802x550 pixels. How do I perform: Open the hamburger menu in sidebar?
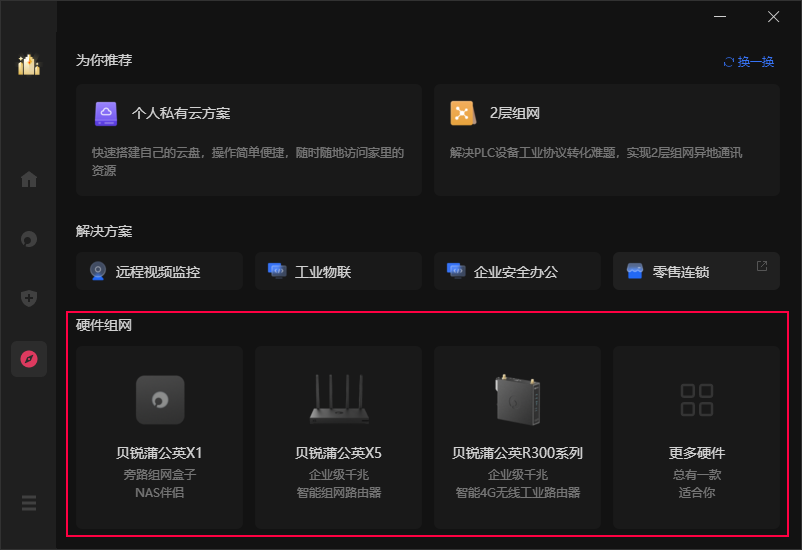[29, 503]
